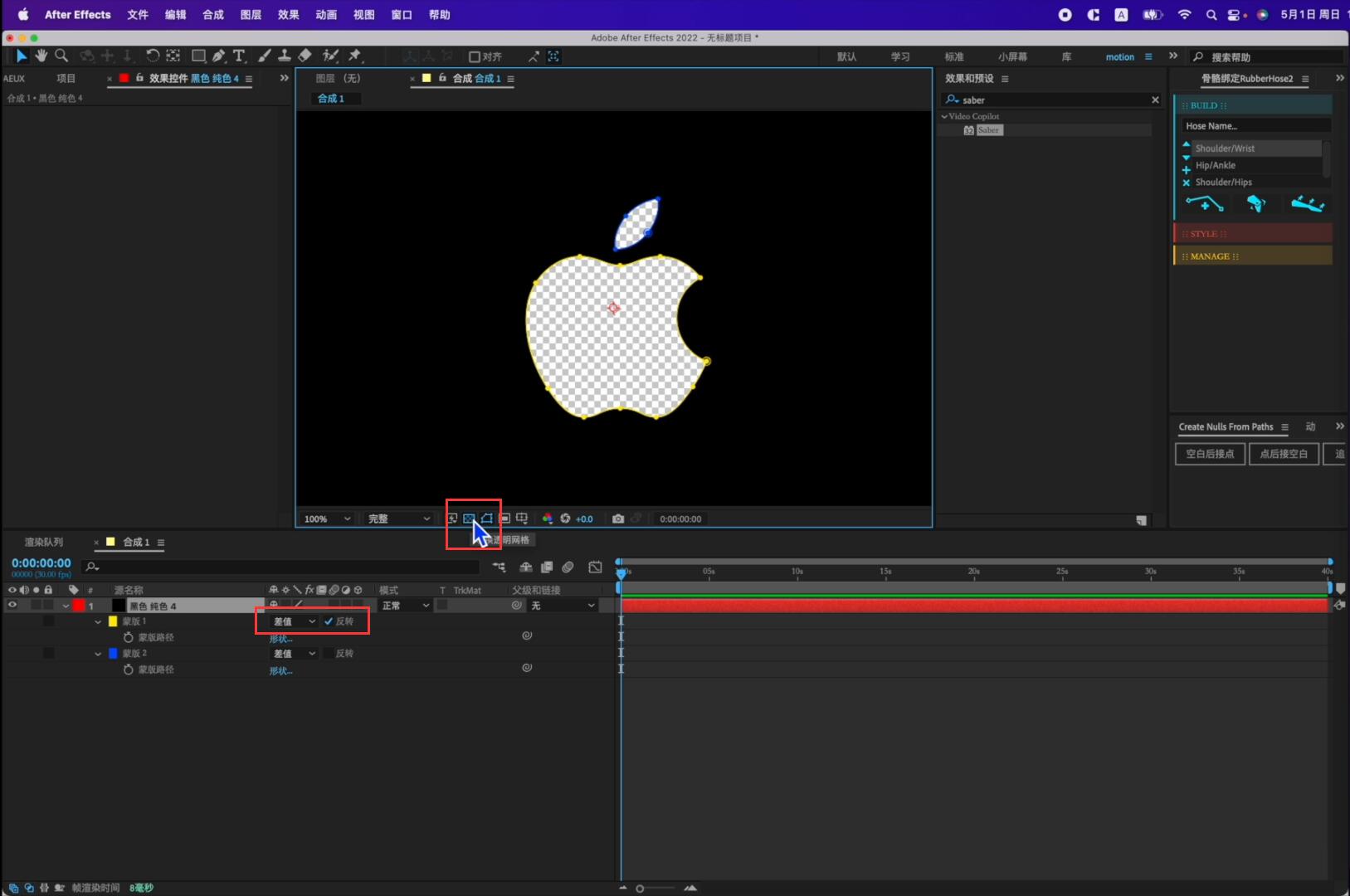Edit 蒙版 1 形状... path link
The image size is (1350, 896).
(280, 639)
